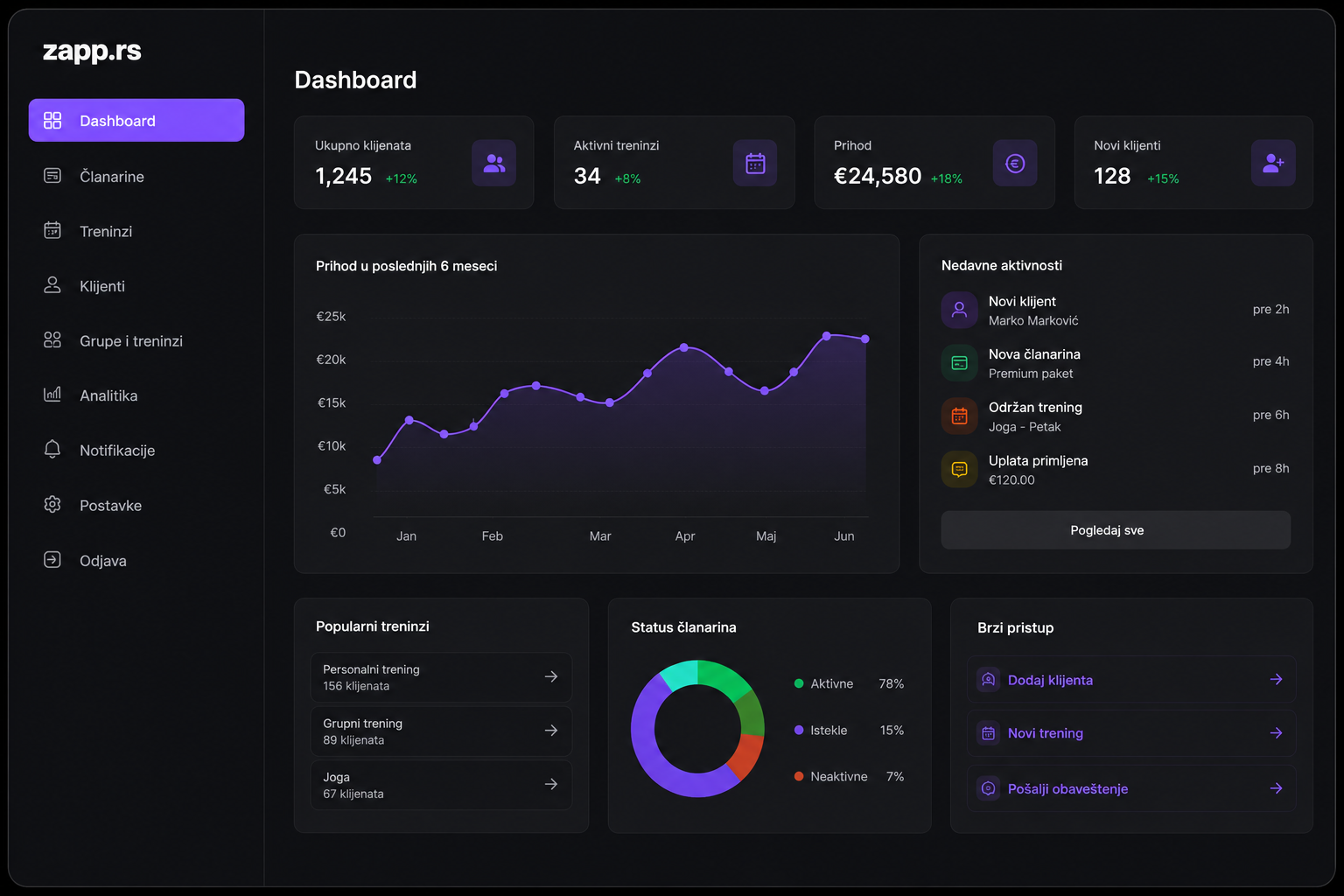
Task: Click the Premium paket activity text
Action: click(1031, 374)
